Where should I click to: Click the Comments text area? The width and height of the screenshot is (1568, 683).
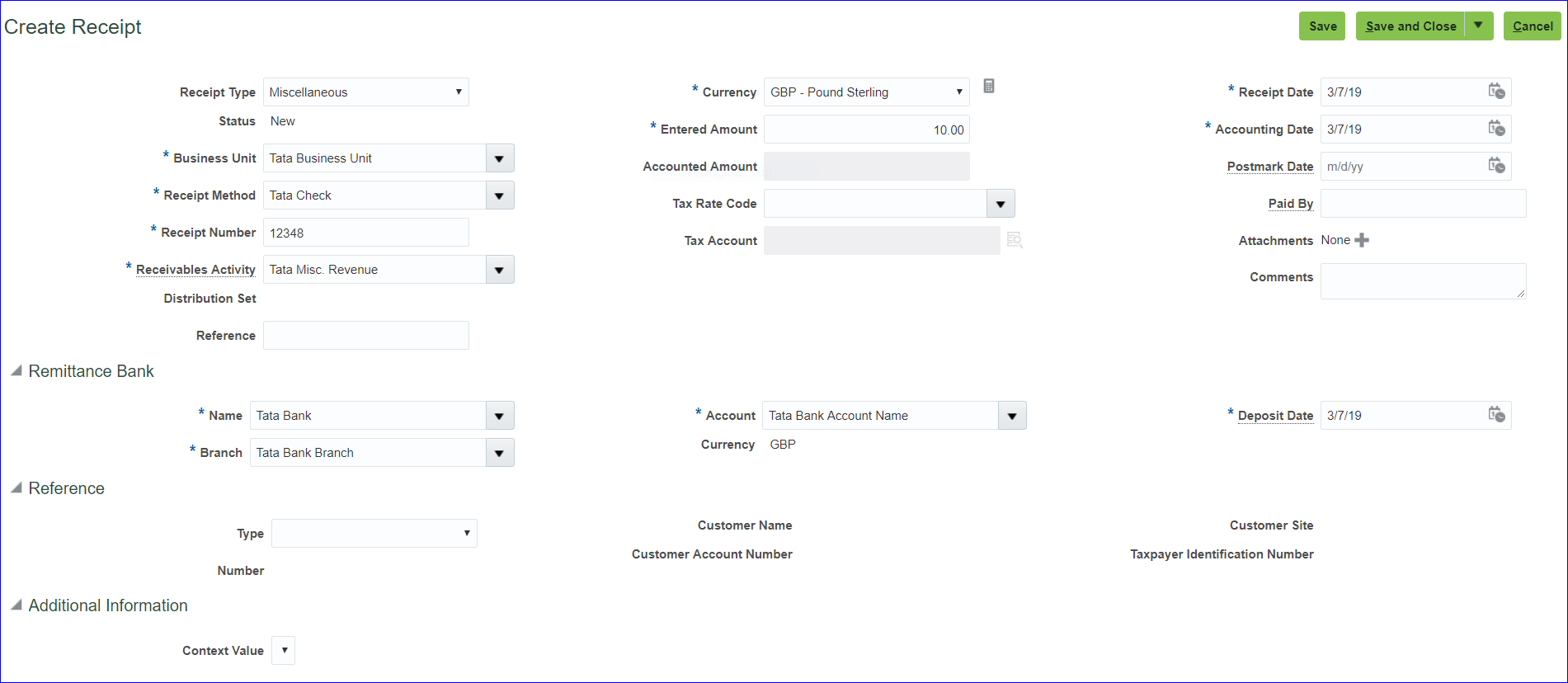tap(1423, 281)
